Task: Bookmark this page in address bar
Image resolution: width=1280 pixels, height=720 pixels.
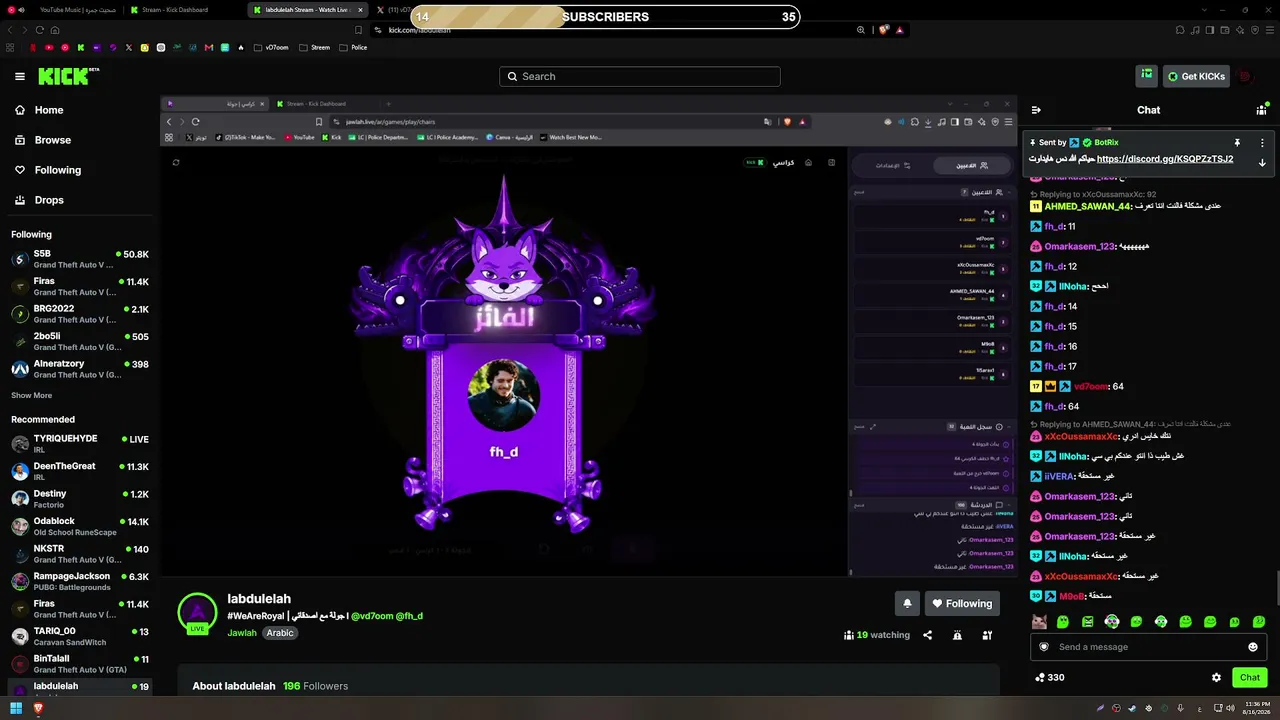Action: 357,30
